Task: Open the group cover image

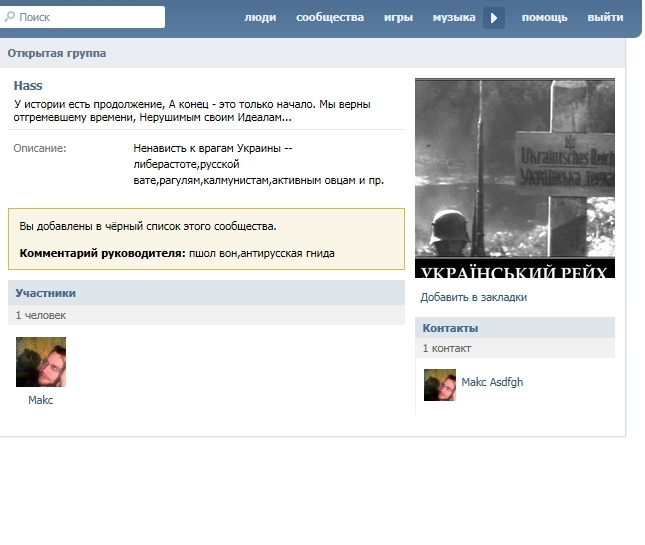Action: pos(515,178)
